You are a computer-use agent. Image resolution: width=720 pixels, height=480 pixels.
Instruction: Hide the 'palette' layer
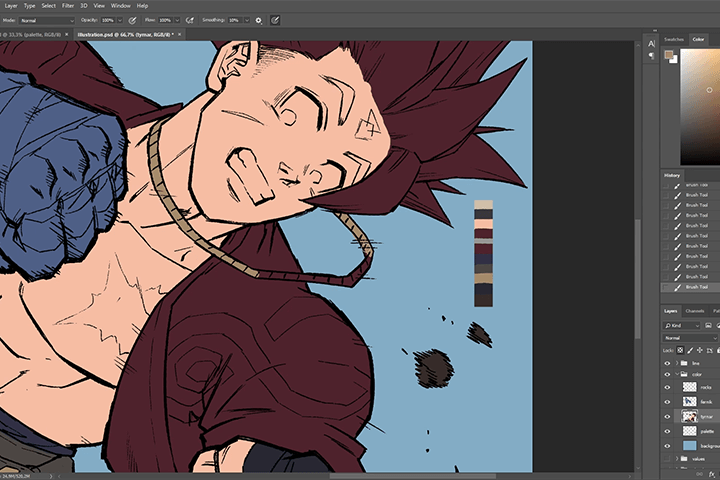(x=667, y=431)
